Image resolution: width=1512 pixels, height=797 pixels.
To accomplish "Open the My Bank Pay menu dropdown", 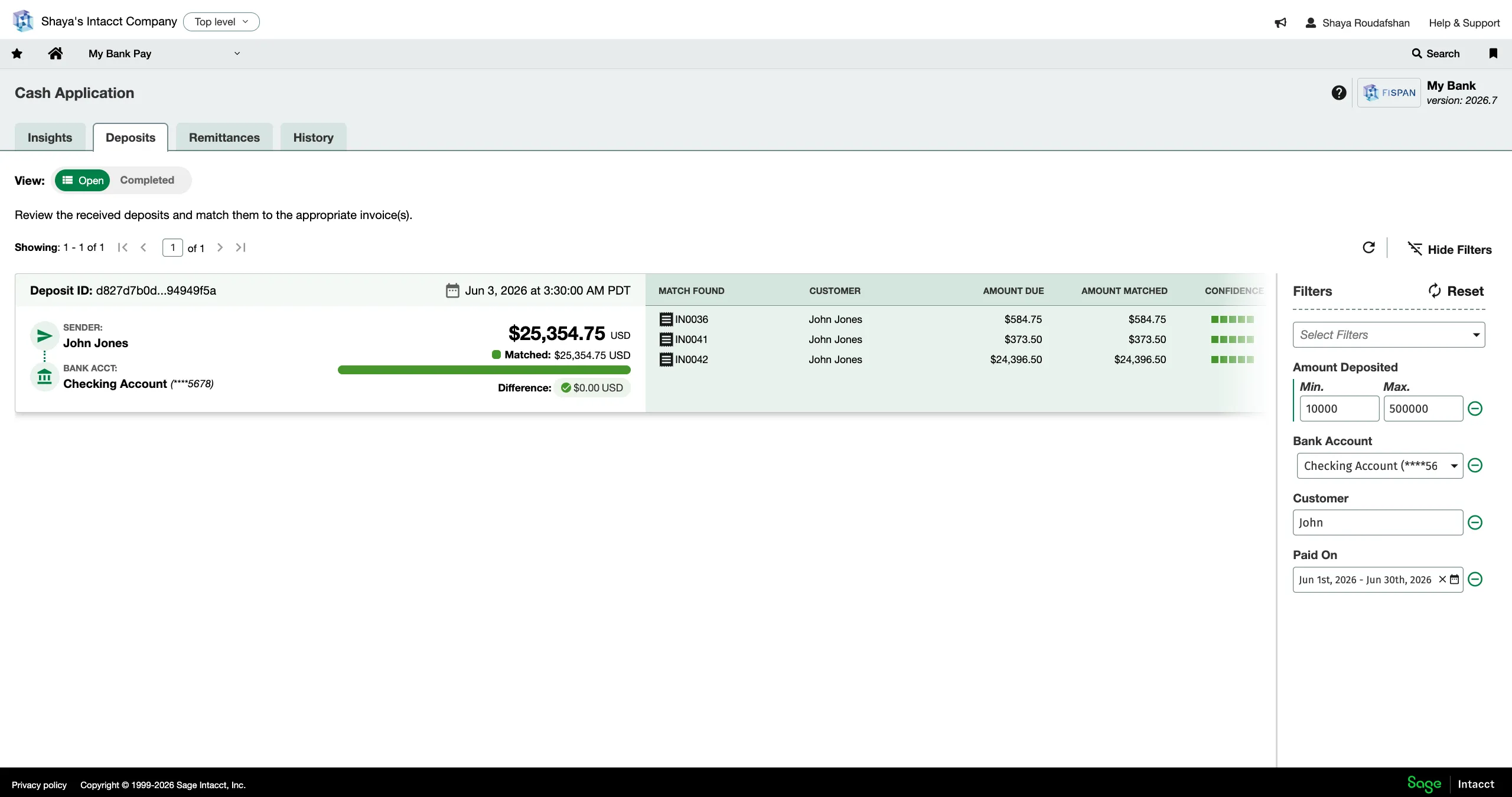I will (164, 54).
